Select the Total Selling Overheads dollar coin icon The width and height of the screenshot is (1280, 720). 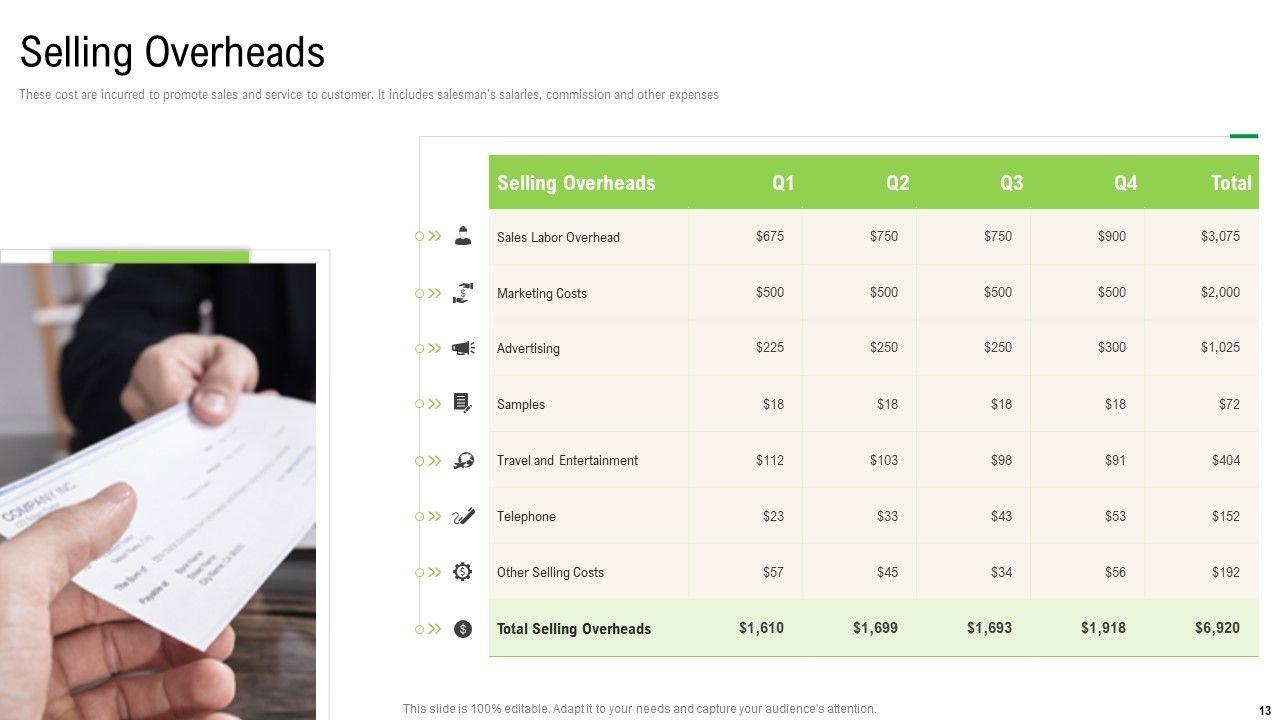462,629
